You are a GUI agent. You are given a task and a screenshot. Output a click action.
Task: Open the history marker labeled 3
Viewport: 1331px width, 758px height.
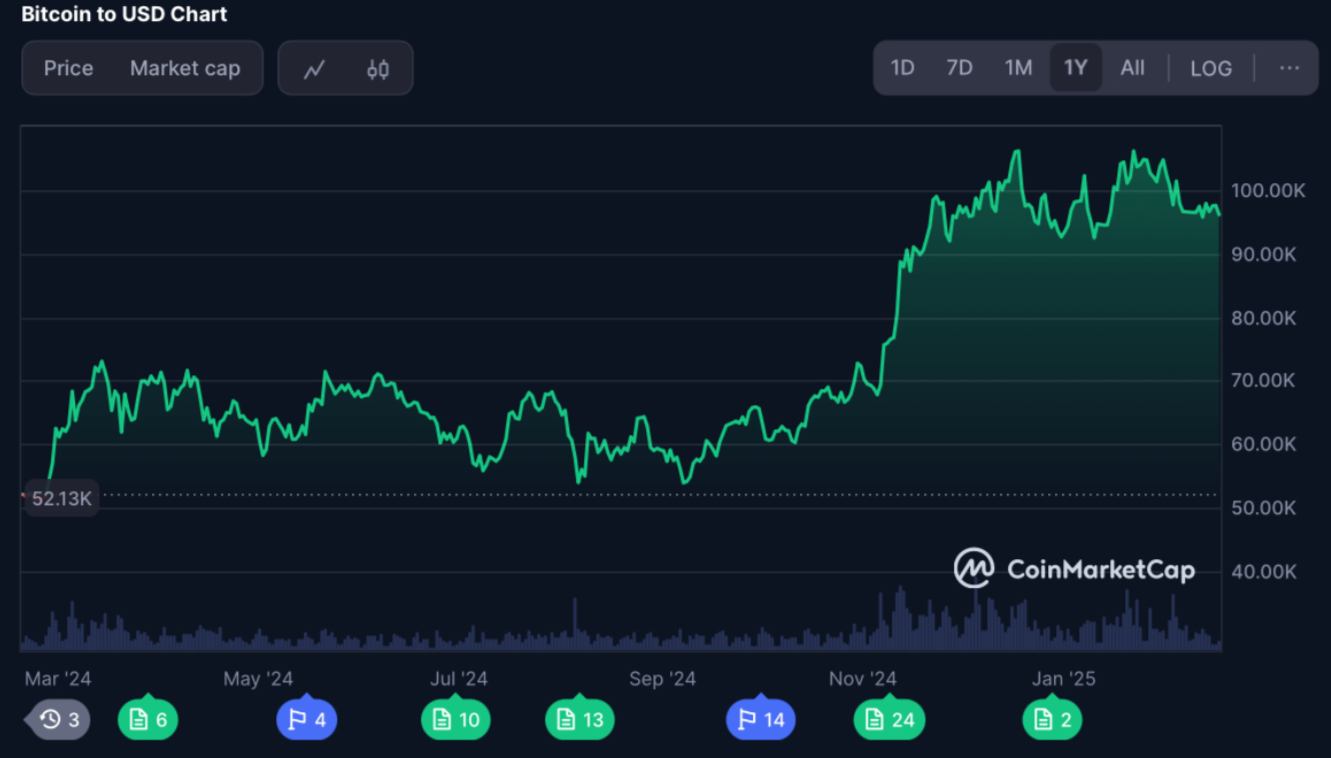click(60, 719)
